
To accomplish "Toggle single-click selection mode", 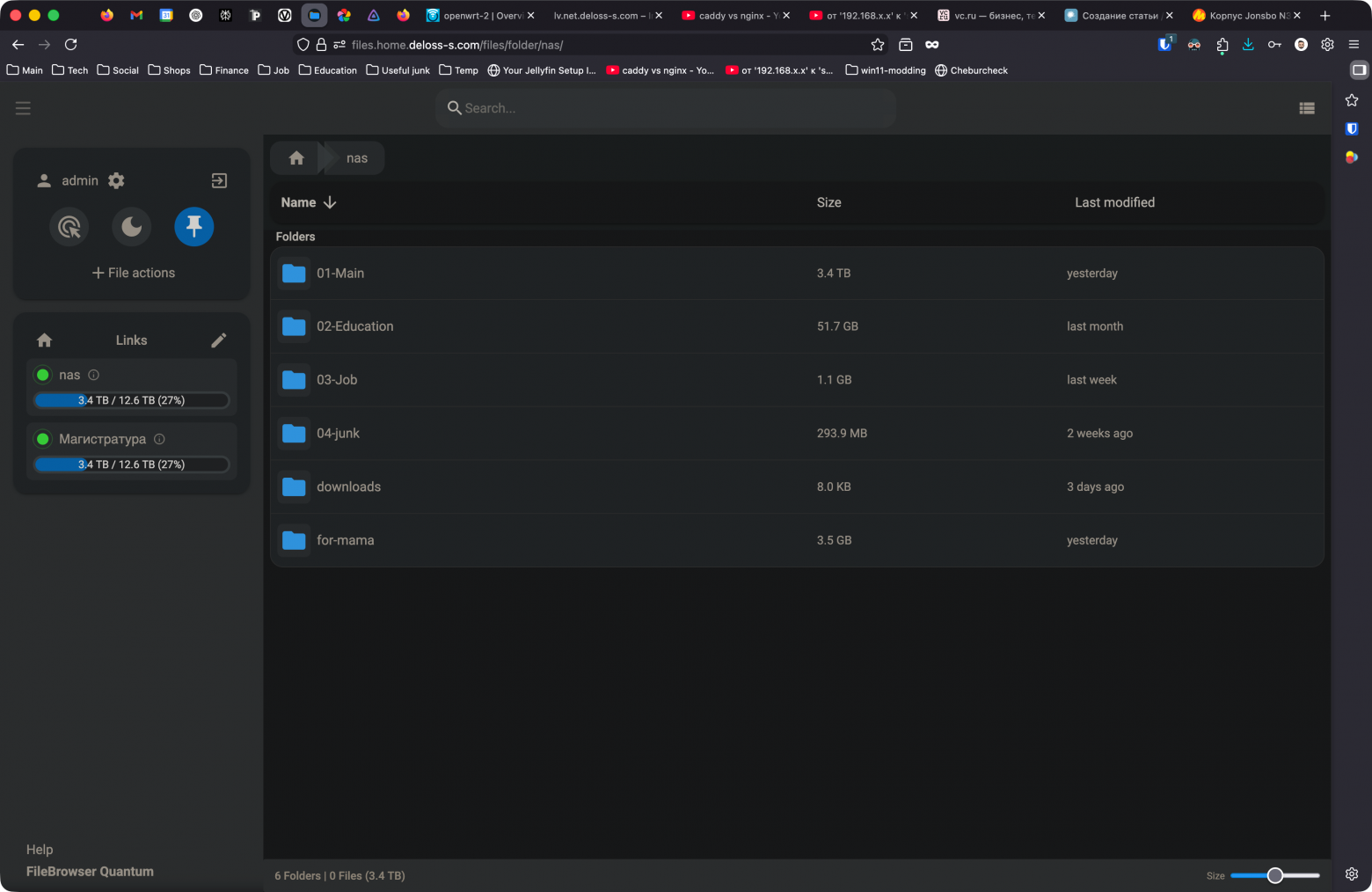I will [69, 226].
